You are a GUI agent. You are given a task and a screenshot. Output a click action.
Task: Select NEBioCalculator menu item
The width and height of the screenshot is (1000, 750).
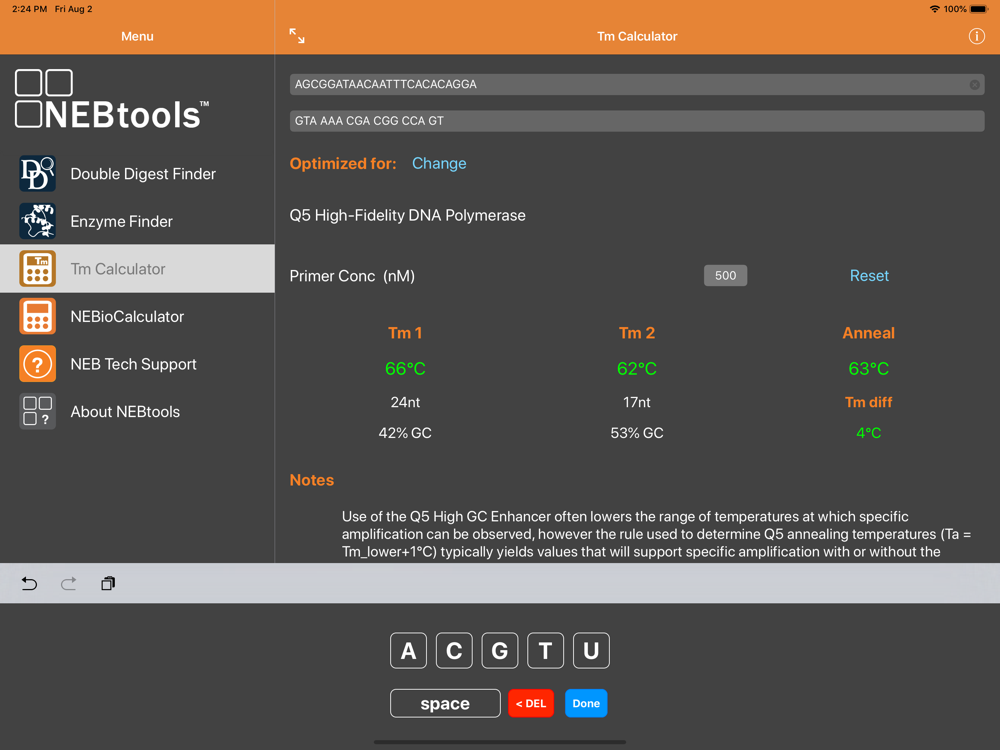click(x=137, y=316)
